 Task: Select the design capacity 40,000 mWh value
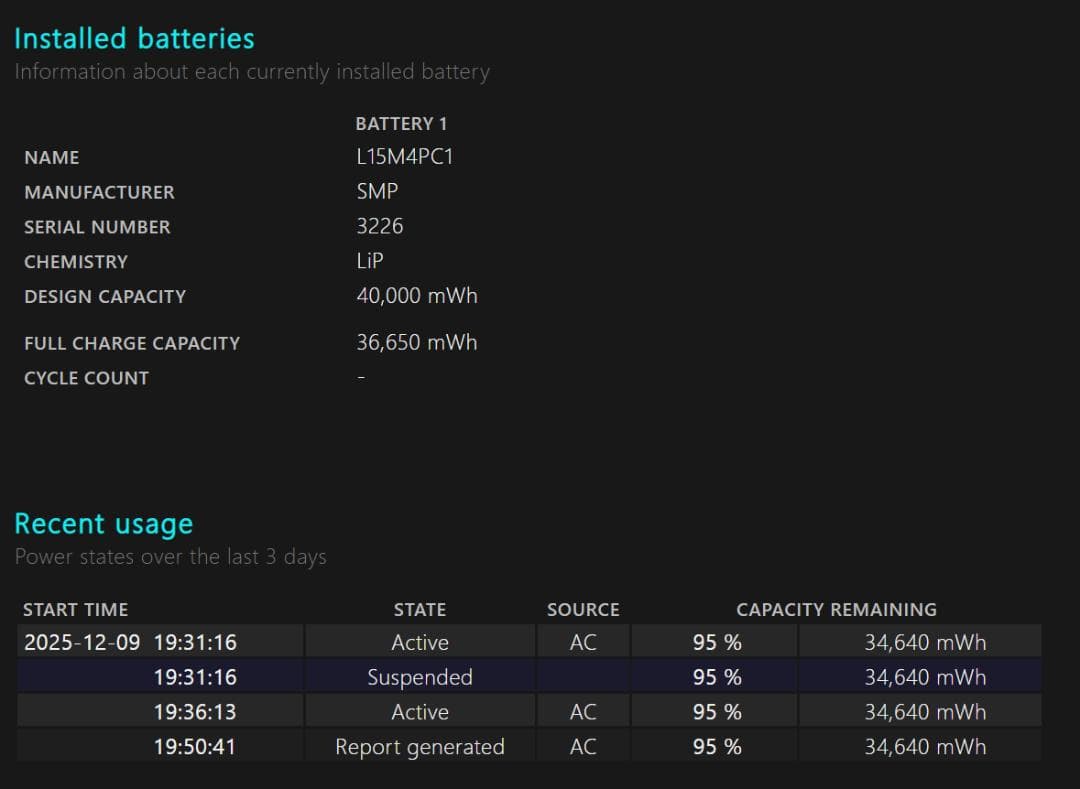point(417,296)
